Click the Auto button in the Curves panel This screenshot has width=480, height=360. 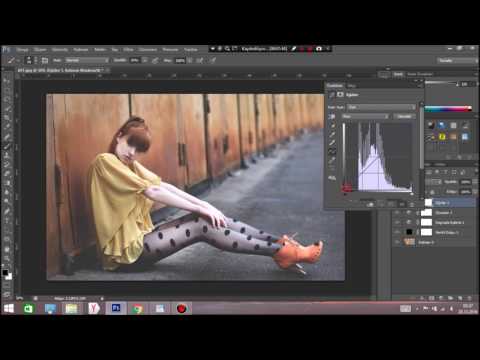click(404, 116)
